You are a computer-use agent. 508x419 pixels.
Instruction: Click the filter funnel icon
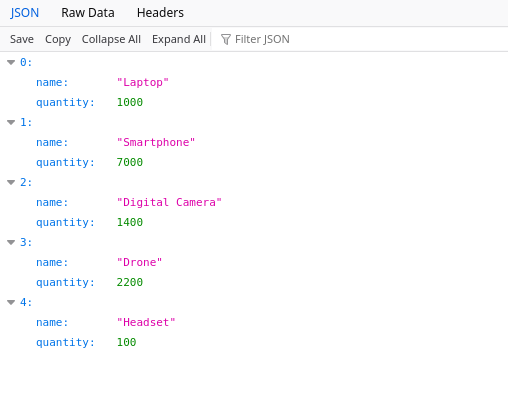(226, 39)
